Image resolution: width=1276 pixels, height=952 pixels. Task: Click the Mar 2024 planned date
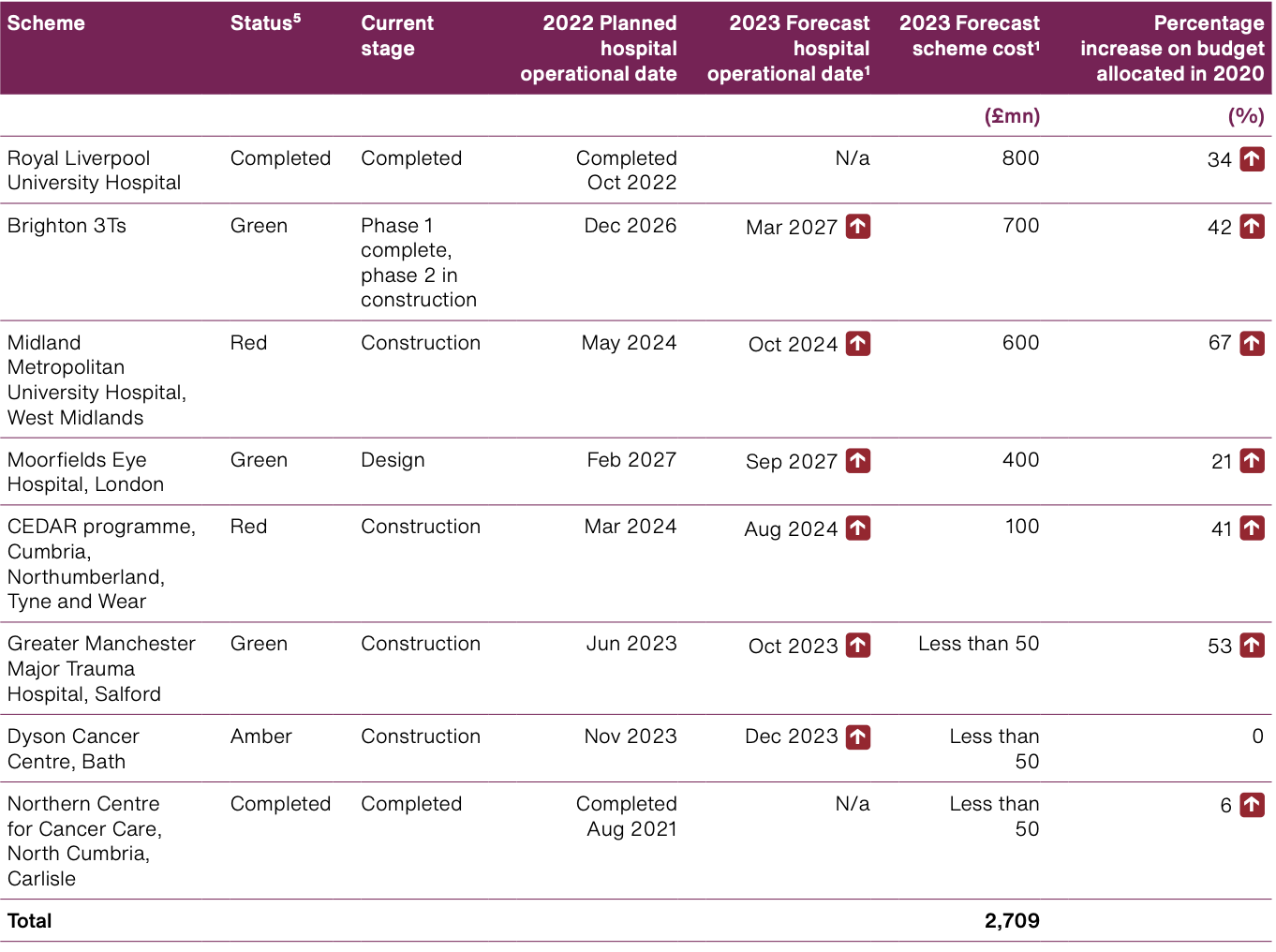(631, 527)
